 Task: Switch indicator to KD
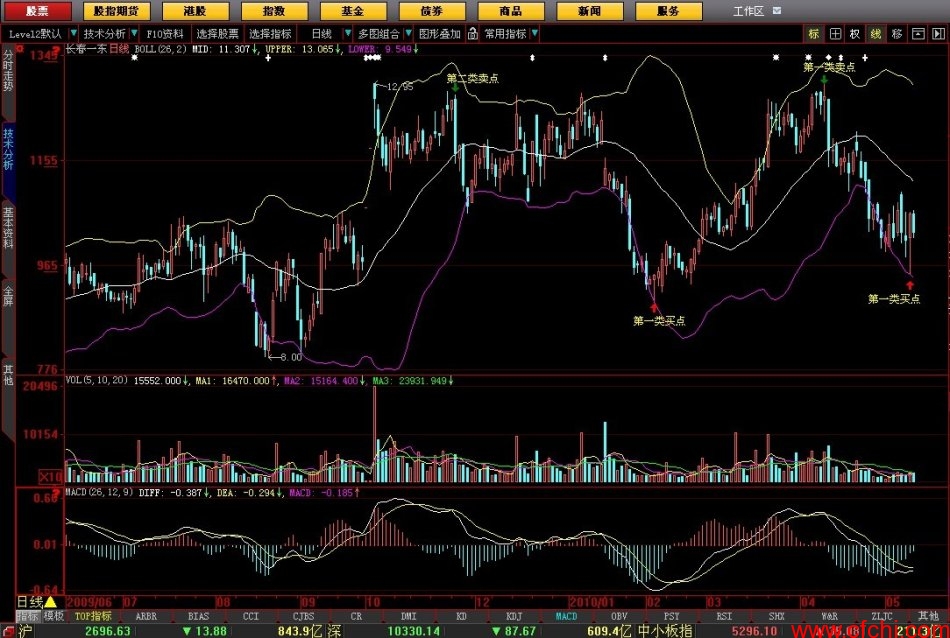click(461, 616)
